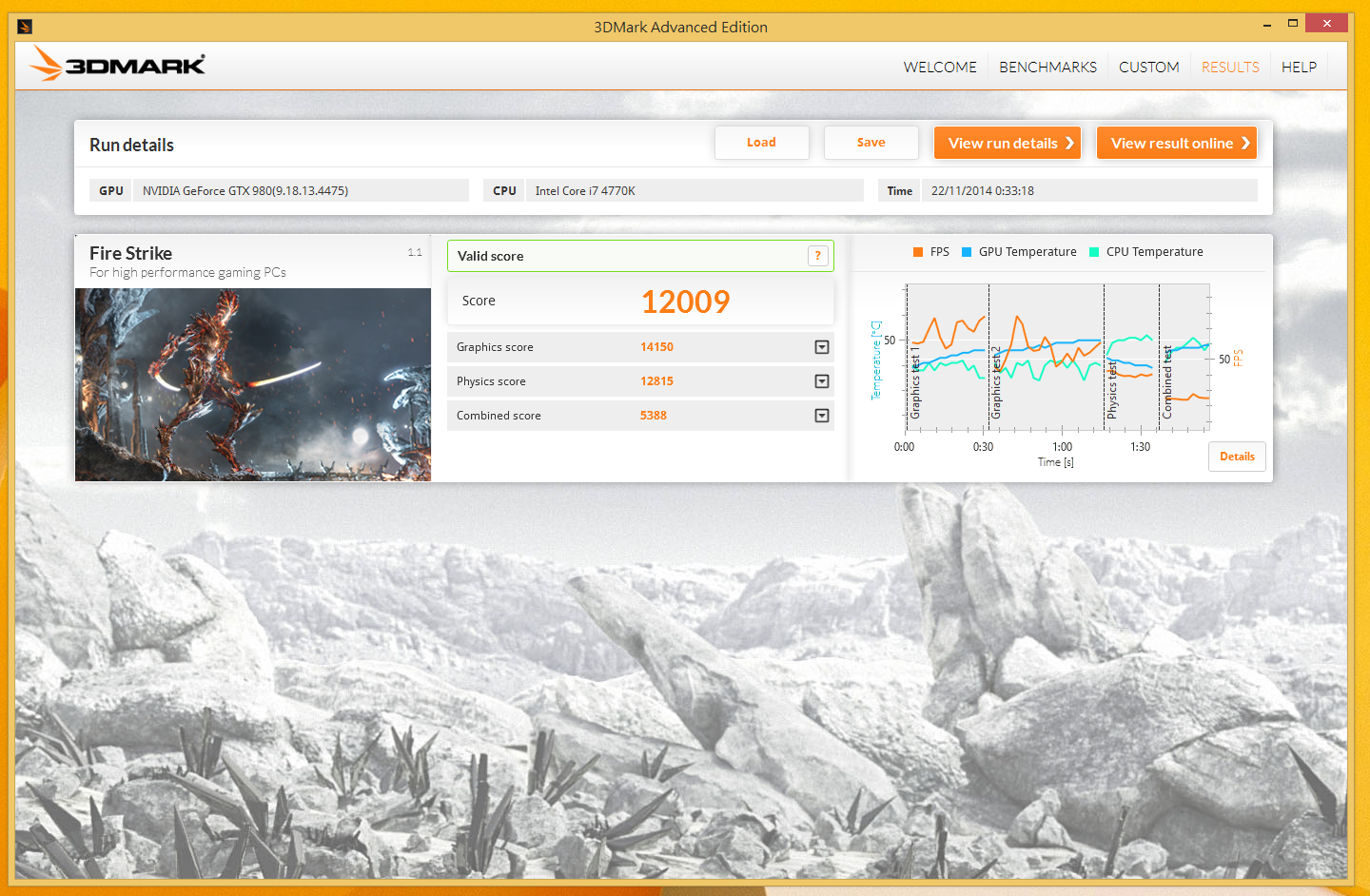Switch to the BENCHMARKS tab
Viewport: 1370px width, 896px height.
(1047, 68)
